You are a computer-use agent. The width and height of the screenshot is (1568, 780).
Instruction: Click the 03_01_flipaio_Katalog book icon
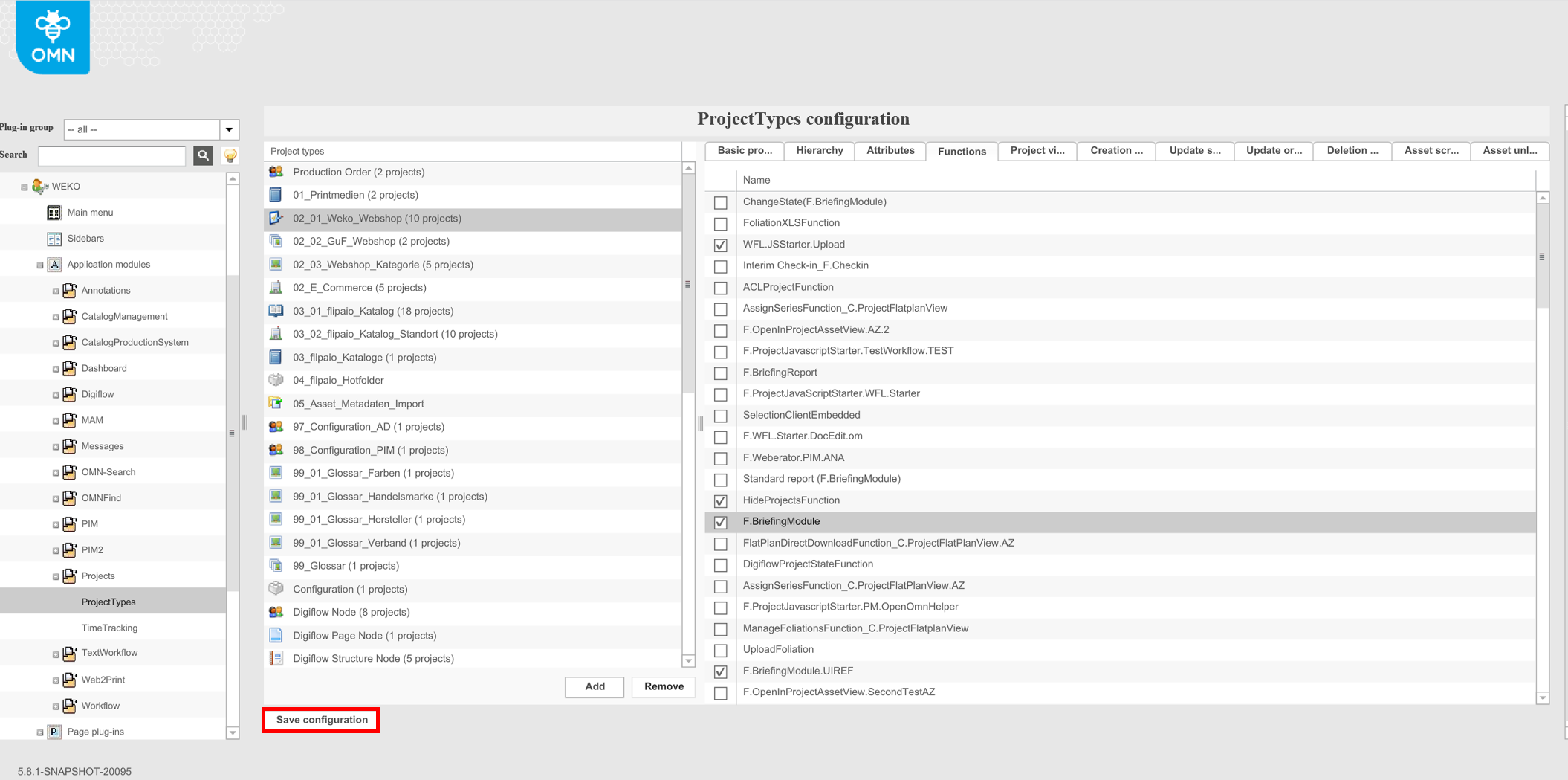276,311
